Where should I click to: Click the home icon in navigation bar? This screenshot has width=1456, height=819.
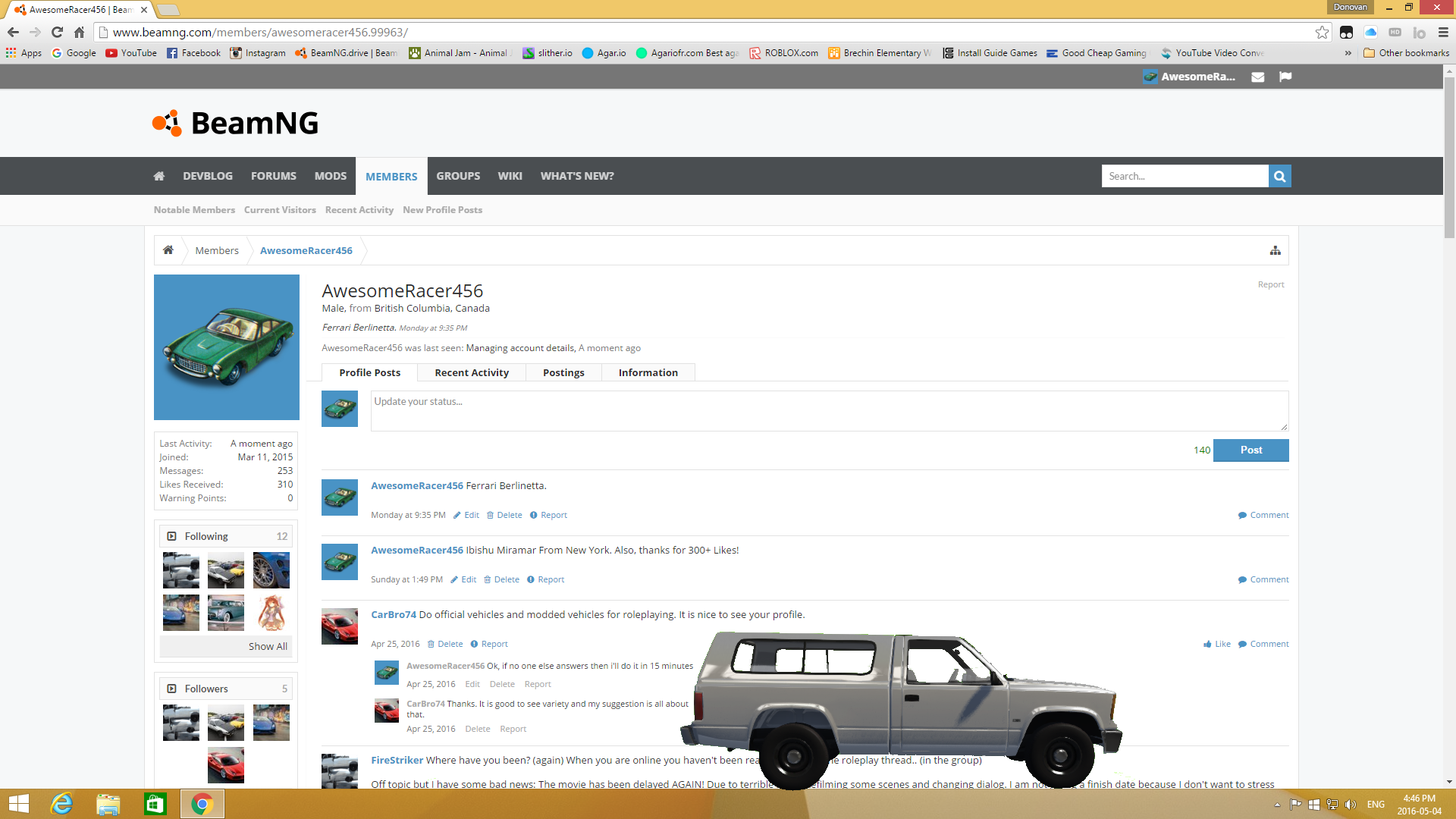(x=158, y=176)
